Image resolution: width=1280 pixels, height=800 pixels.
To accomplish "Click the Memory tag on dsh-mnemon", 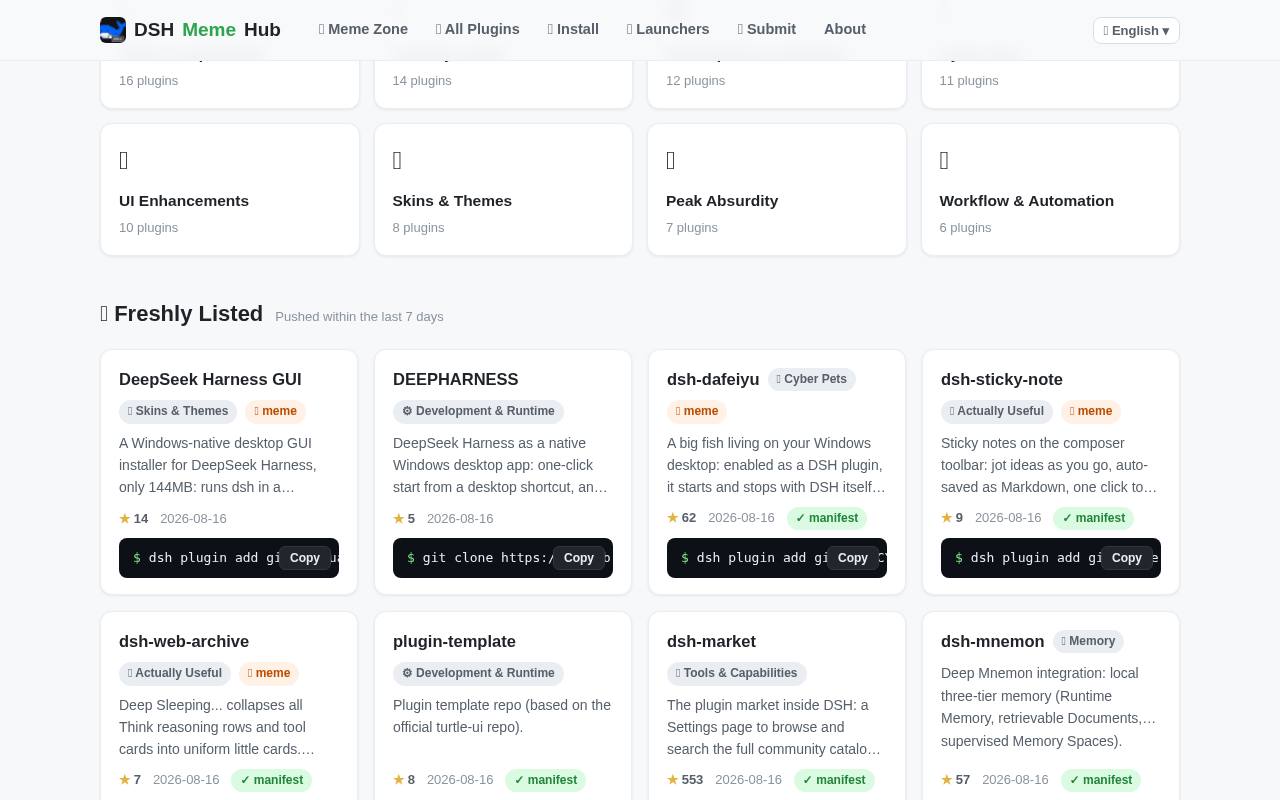I will click(x=1088, y=641).
